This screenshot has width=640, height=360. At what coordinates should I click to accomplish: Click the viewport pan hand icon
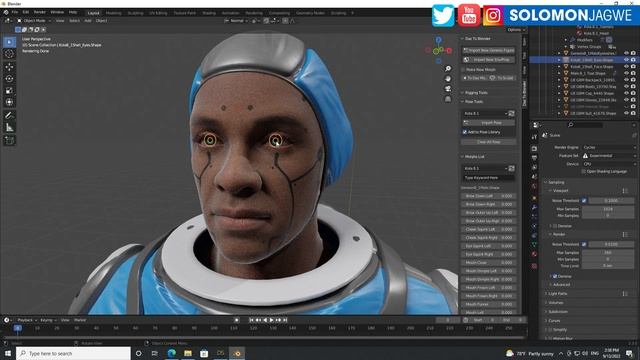pyautogui.click(x=448, y=78)
